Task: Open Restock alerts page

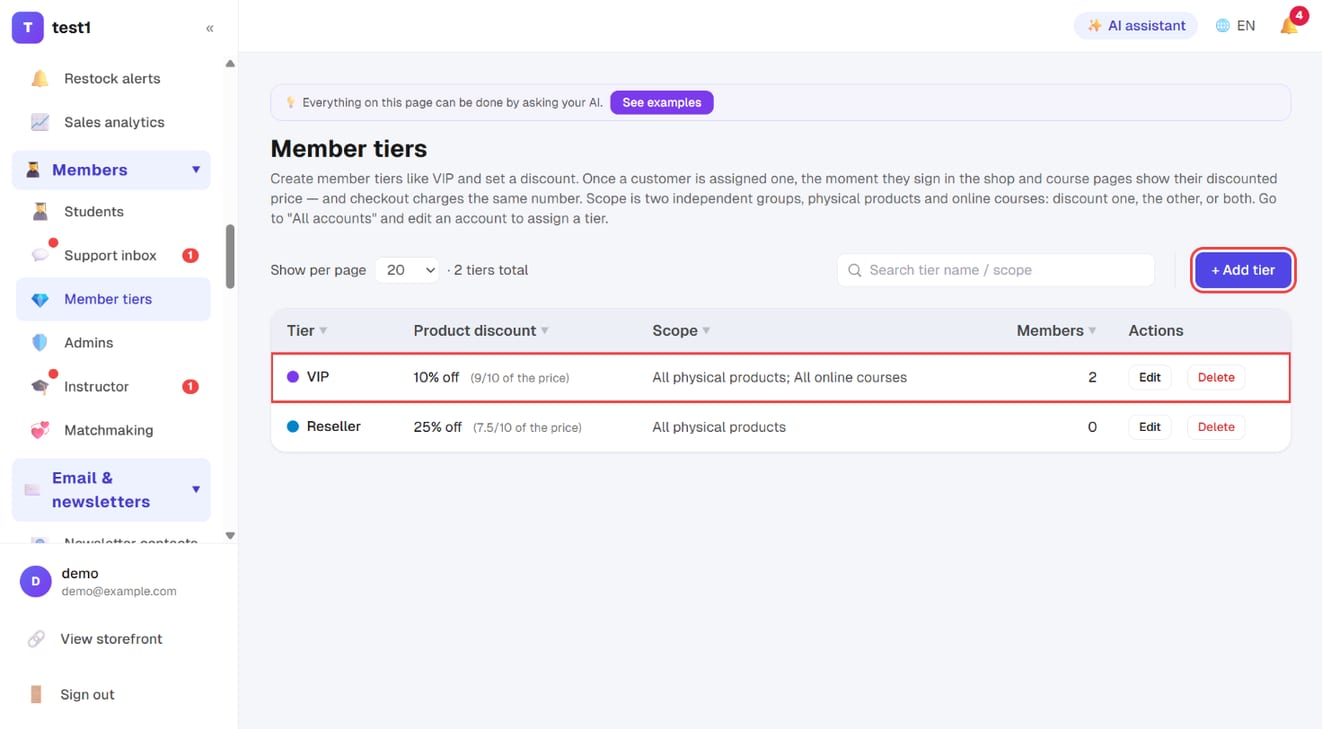Action: [x=112, y=79]
